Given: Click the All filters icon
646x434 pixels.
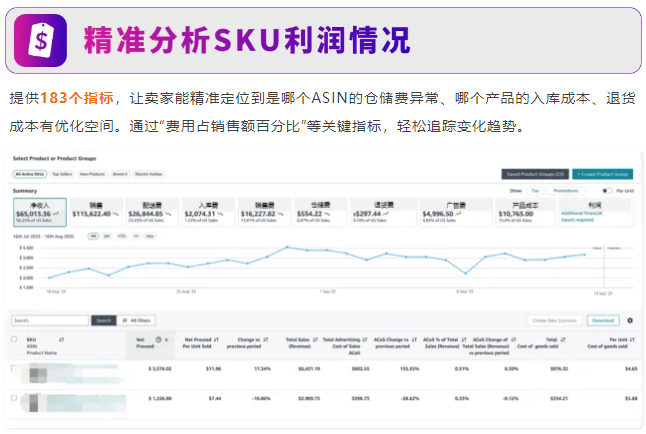Looking at the screenshot, I should click(123, 321).
